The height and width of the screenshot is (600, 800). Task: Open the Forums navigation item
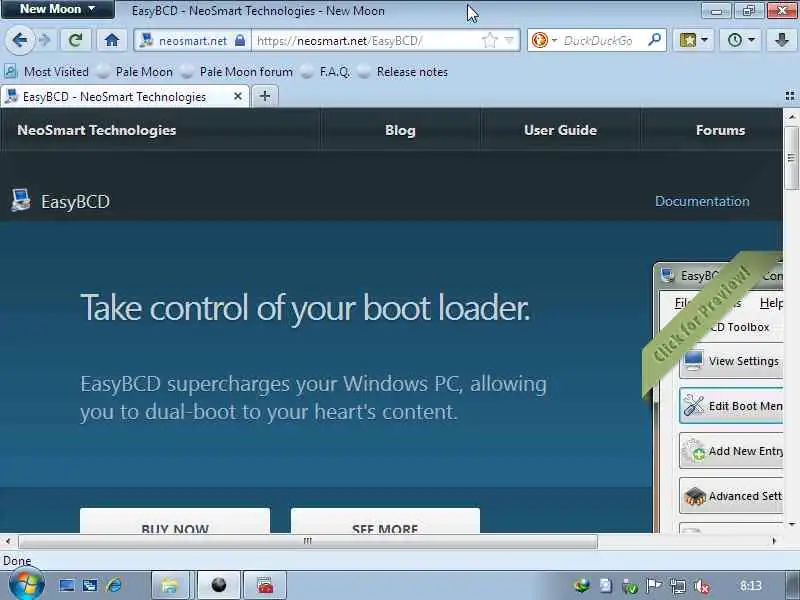click(x=720, y=130)
